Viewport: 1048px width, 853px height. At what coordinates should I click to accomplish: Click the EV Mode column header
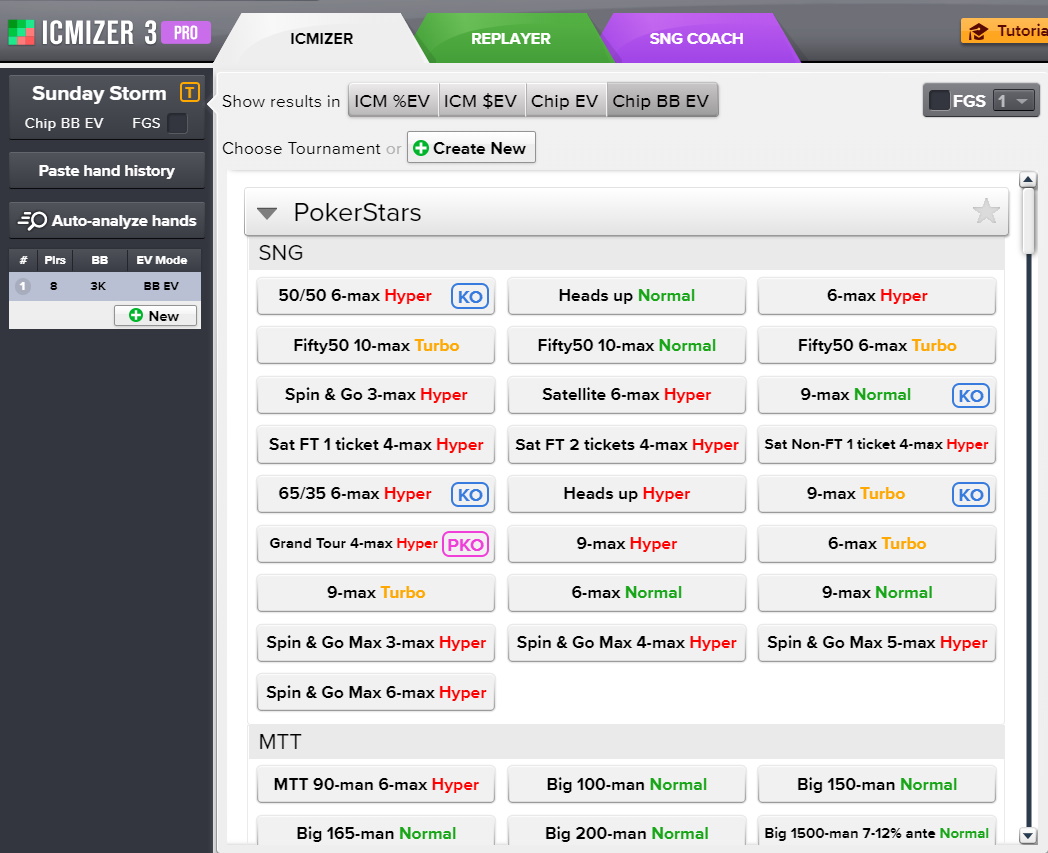point(162,260)
